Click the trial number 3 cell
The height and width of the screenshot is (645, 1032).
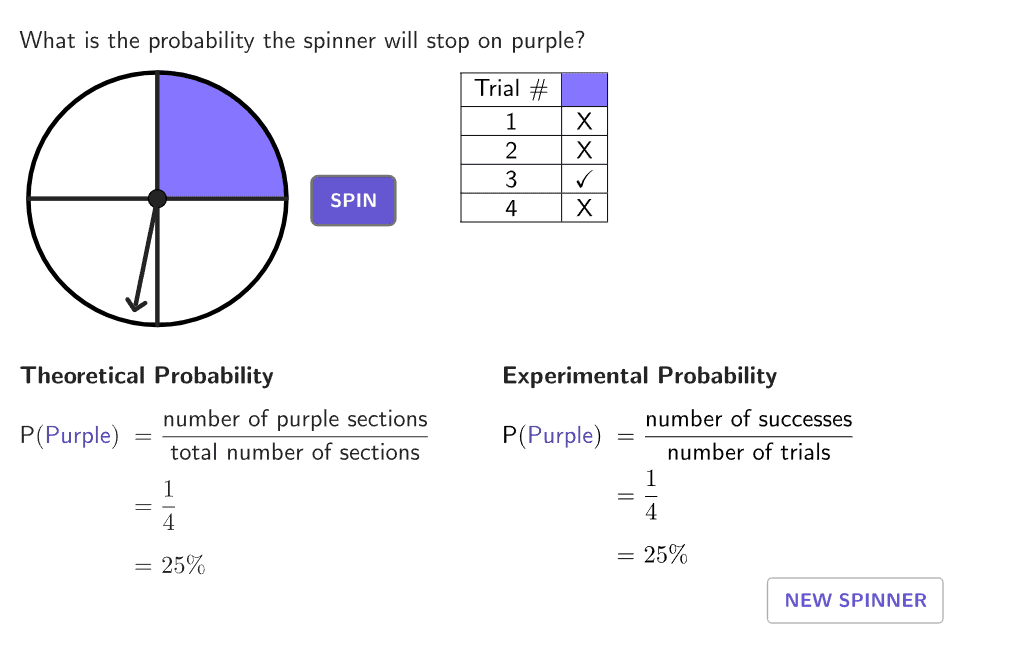511,179
